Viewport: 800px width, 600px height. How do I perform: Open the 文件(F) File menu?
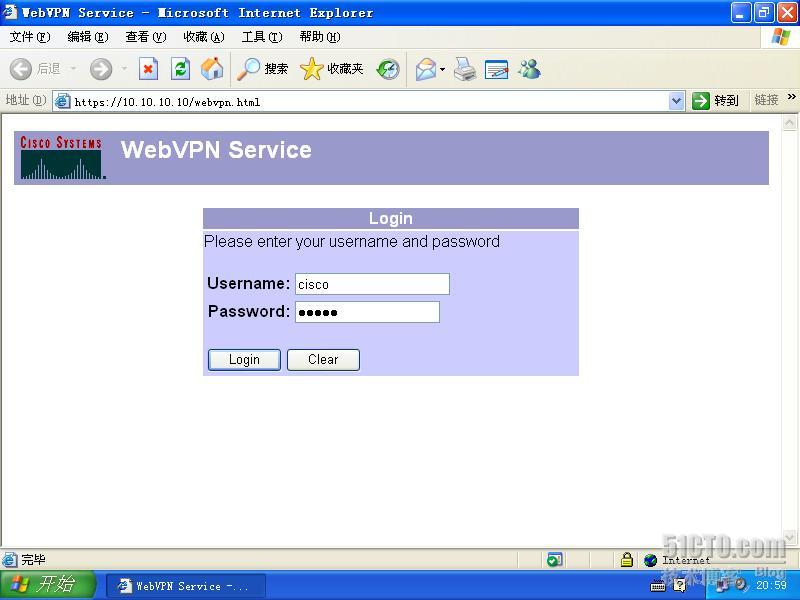click(x=30, y=37)
